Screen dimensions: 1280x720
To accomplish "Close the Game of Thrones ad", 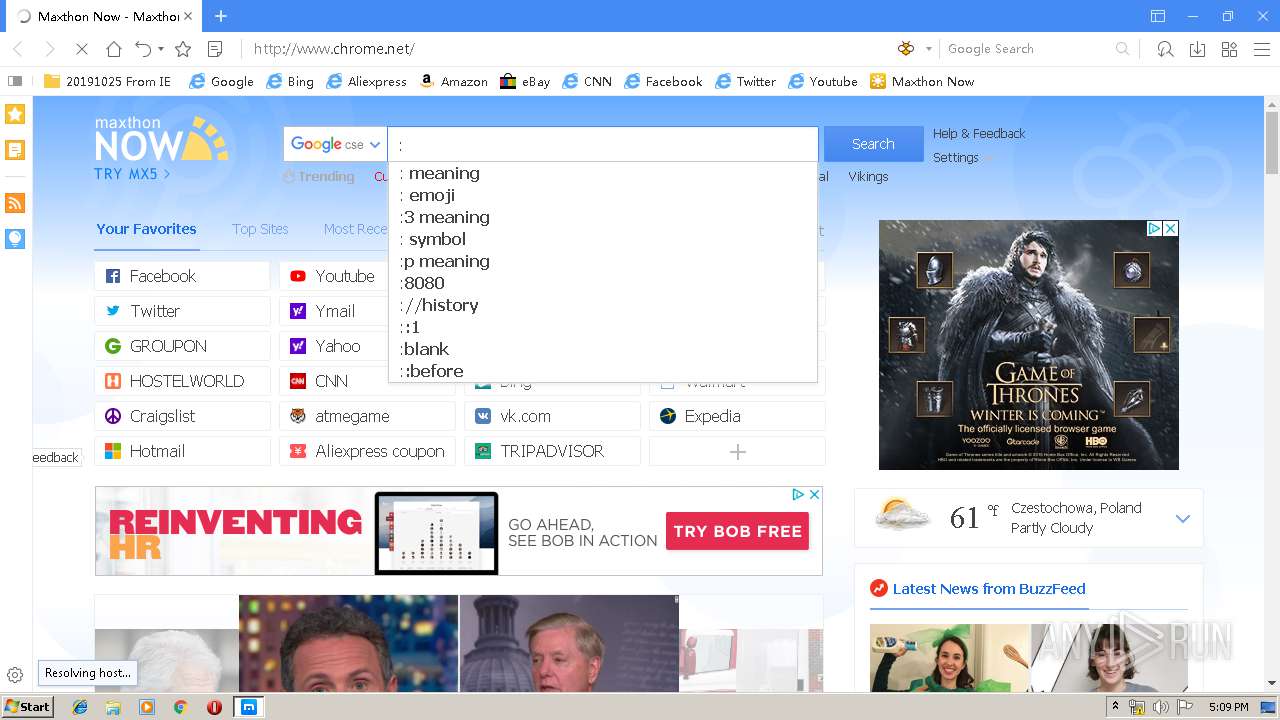I will point(1170,228).
